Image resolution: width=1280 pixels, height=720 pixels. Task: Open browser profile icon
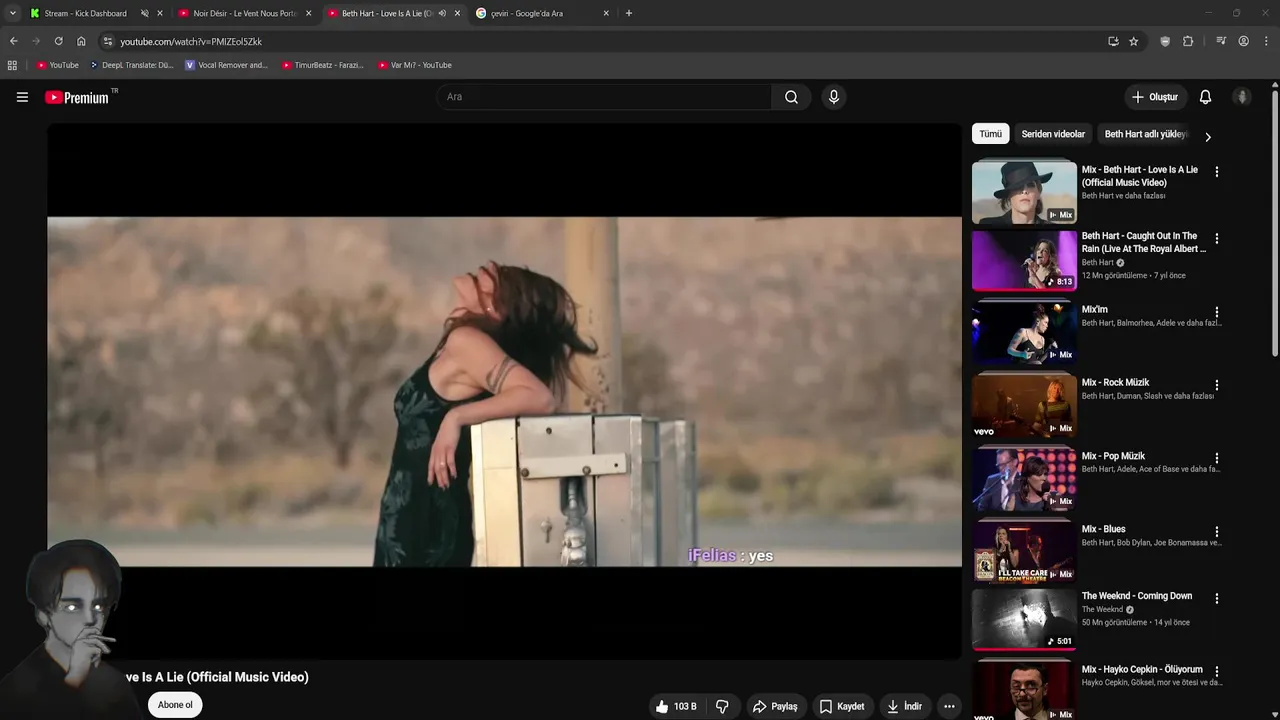click(x=1243, y=41)
